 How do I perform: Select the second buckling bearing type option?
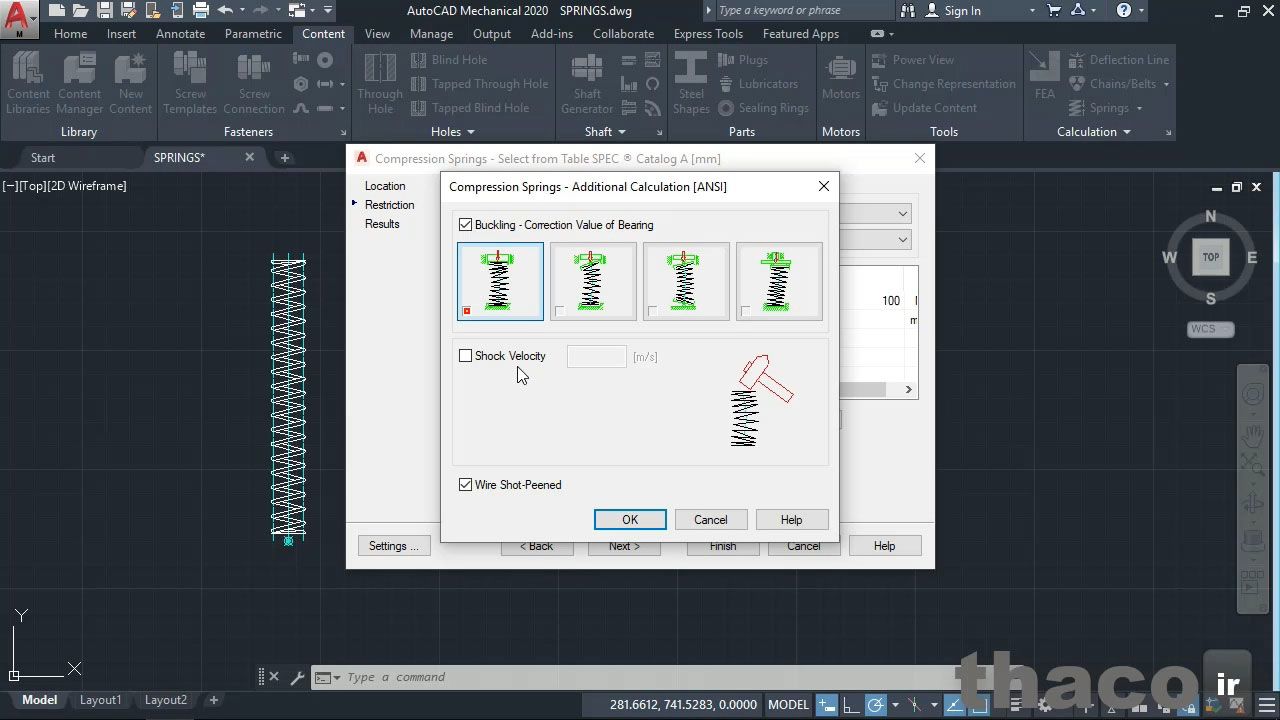593,281
